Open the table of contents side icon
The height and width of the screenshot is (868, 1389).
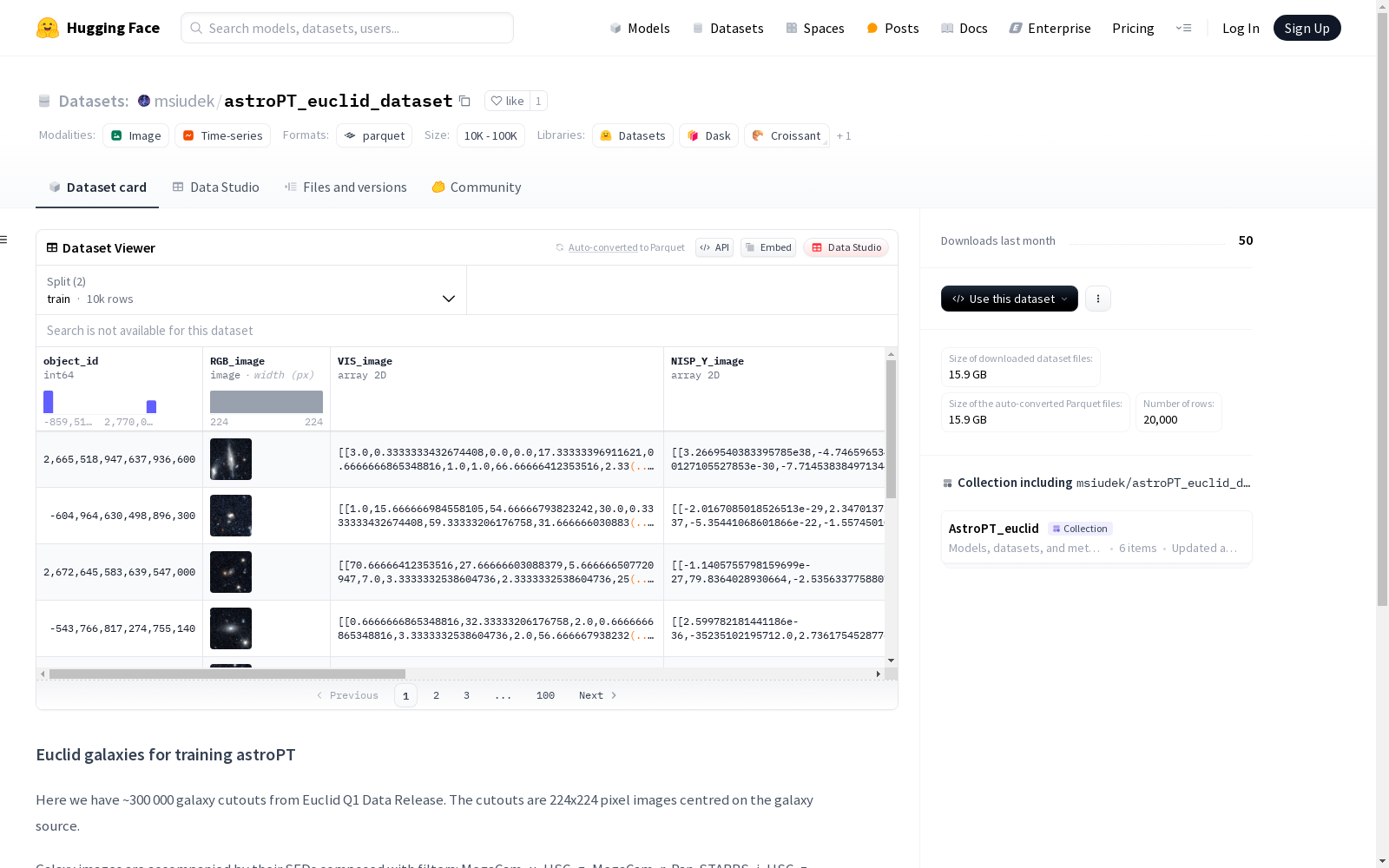(x=3, y=240)
